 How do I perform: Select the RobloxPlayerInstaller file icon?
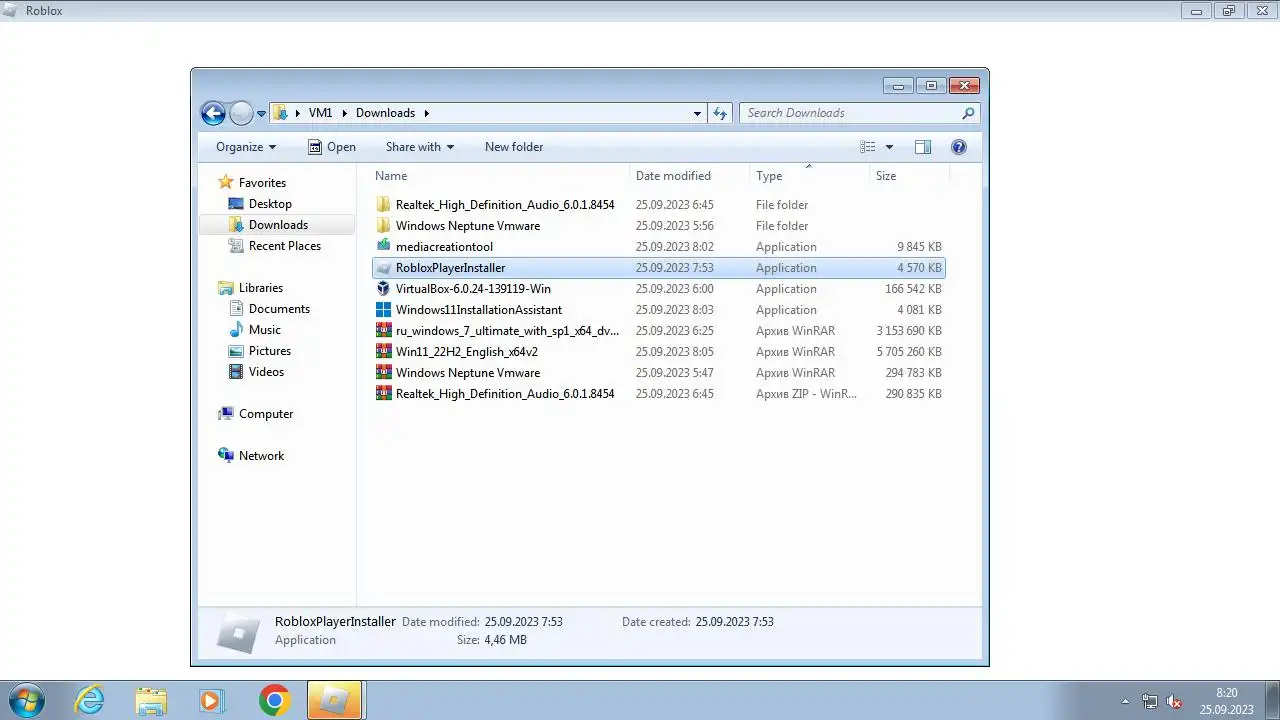pyautogui.click(x=383, y=268)
